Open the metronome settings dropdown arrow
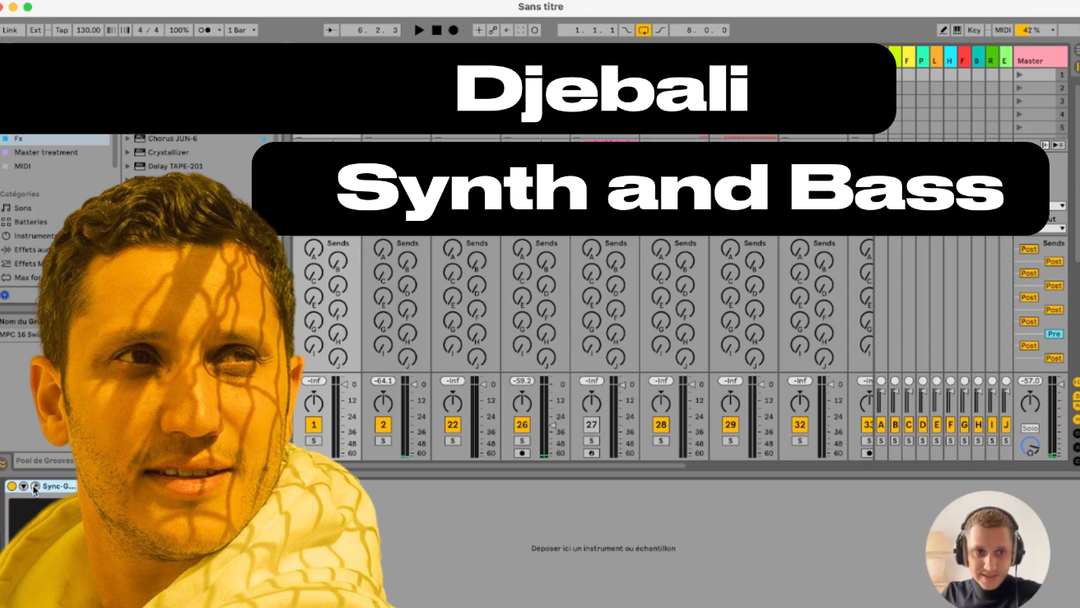The image size is (1080, 608). coord(219,30)
